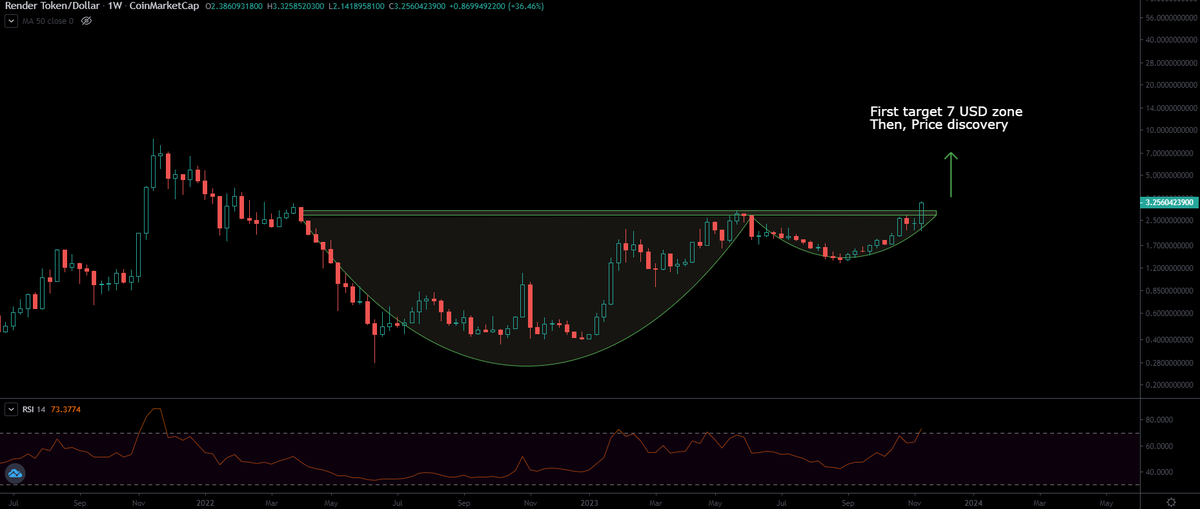
Task: Click the TradingView cloud logo icon
Action: (x=14, y=475)
